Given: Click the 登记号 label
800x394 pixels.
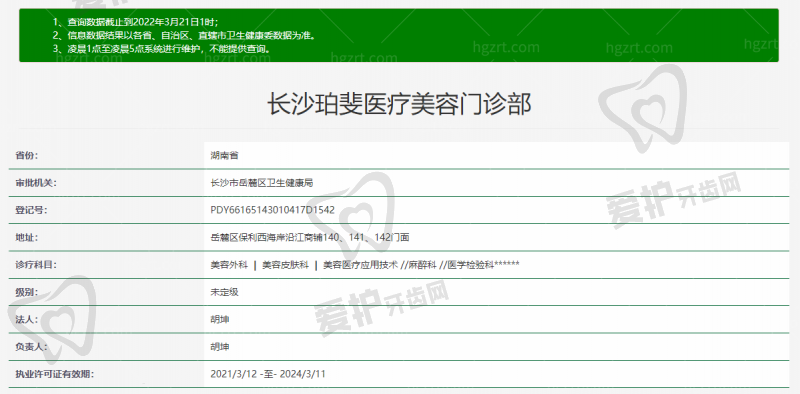Looking at the screenshot, I should pos(31,210).
